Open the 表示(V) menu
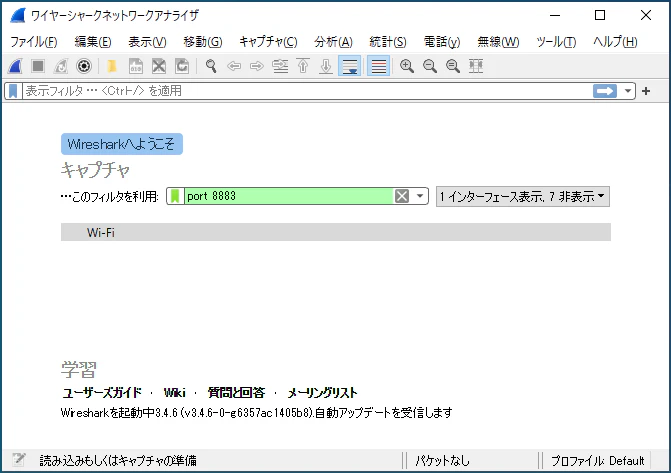671x473 pixels. click(147, 42)
